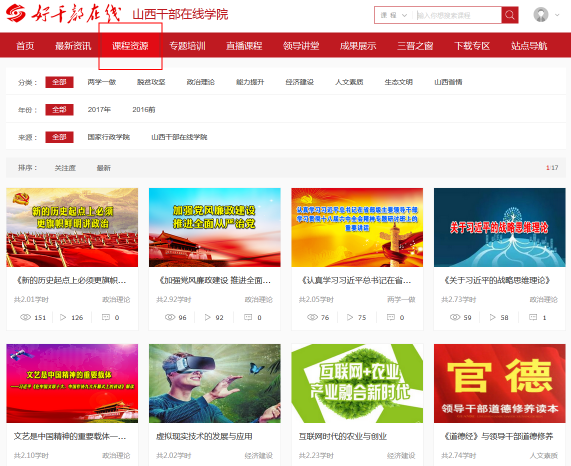This screenshot has height=466, width=571.
Task: Click the 1:17 page indicator
Action: [552, 168]
